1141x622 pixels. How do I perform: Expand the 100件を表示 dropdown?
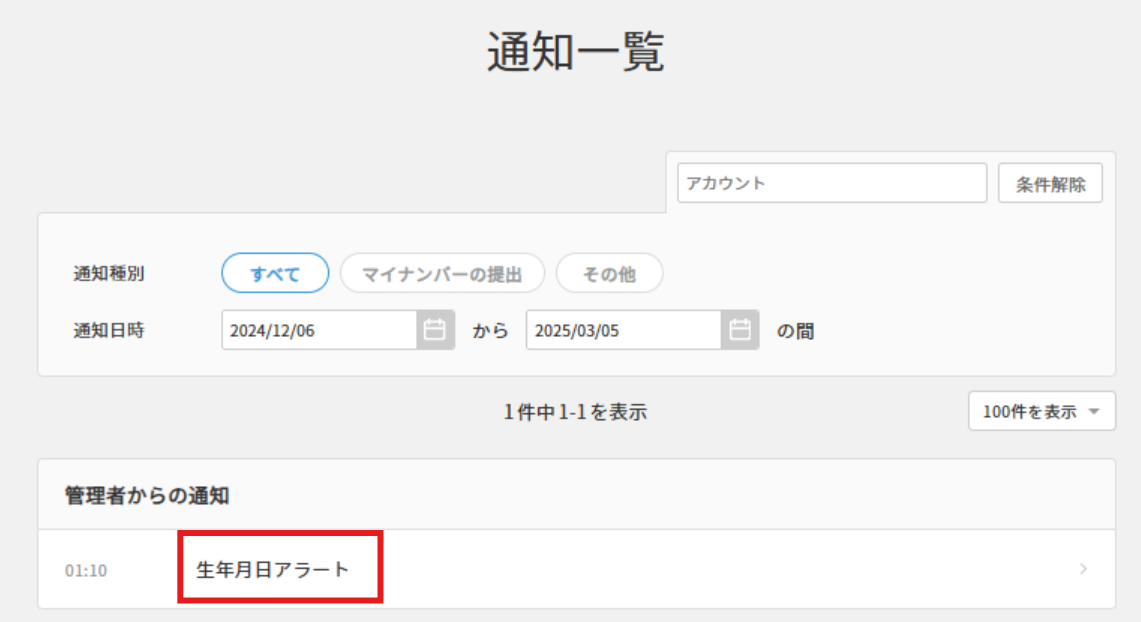click(1041, 411)
